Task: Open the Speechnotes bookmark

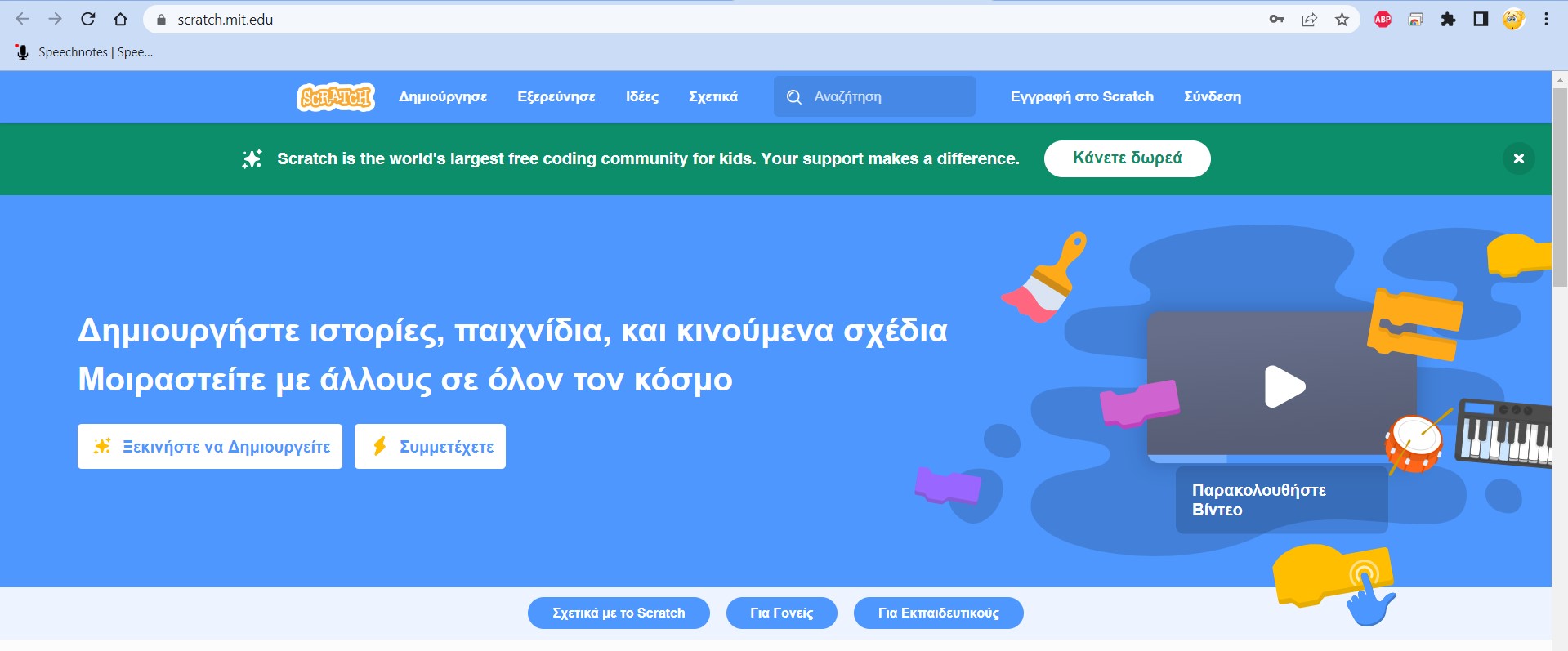Action: point(83,52)
